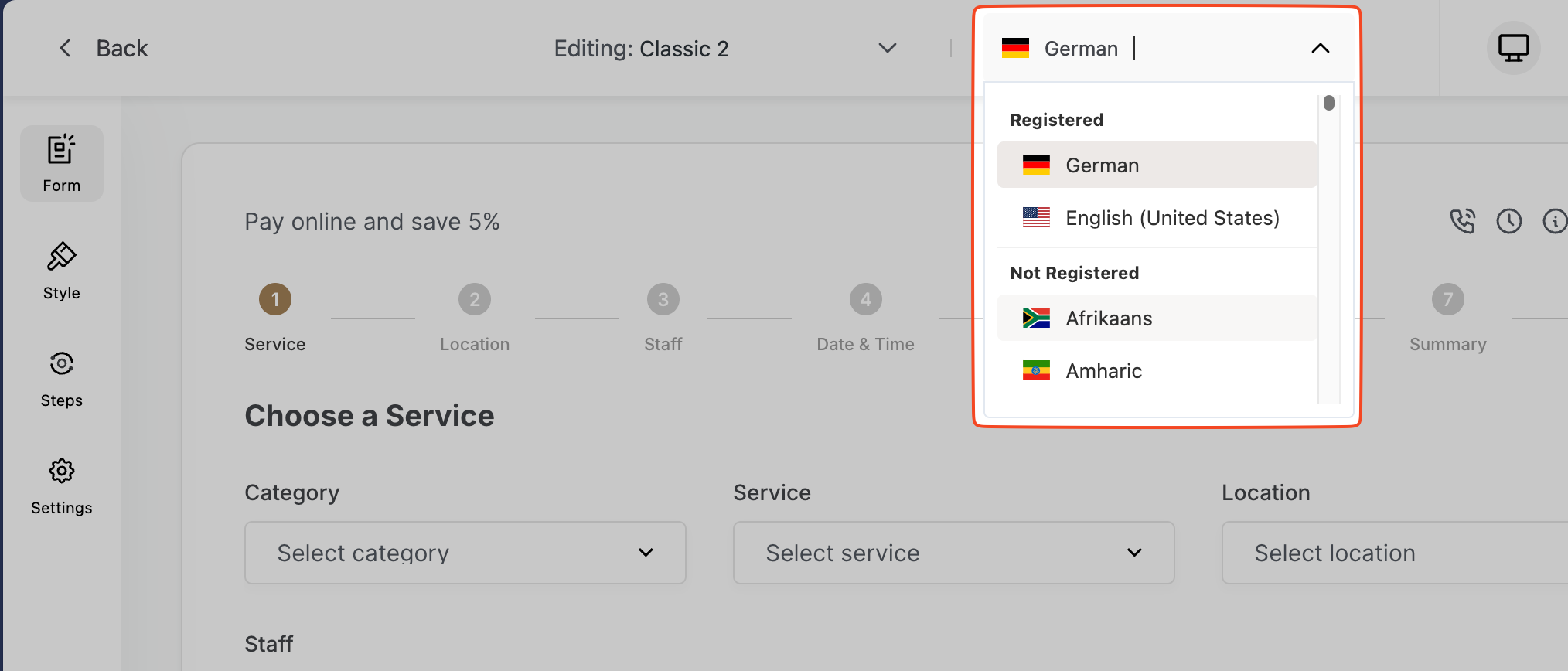Screen dimensions: 1568x671
Task: Collapse the German language selector chevron
Action: [1320, 48]
